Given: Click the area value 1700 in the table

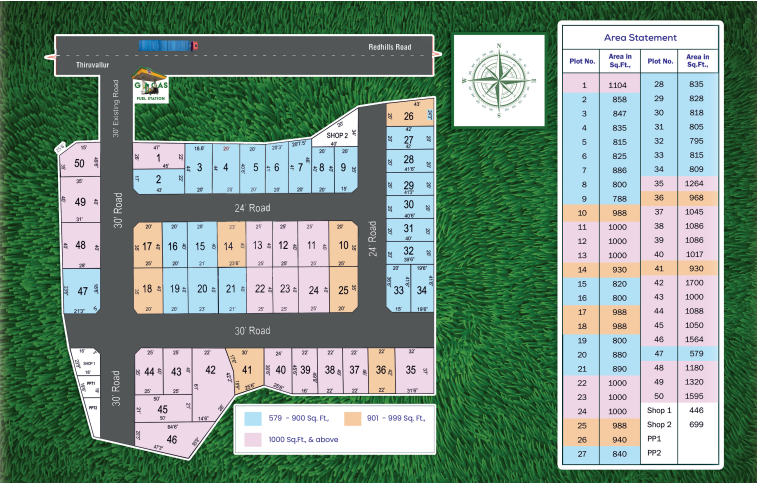Looking at the screenshot, I should [x=697, y=284].
